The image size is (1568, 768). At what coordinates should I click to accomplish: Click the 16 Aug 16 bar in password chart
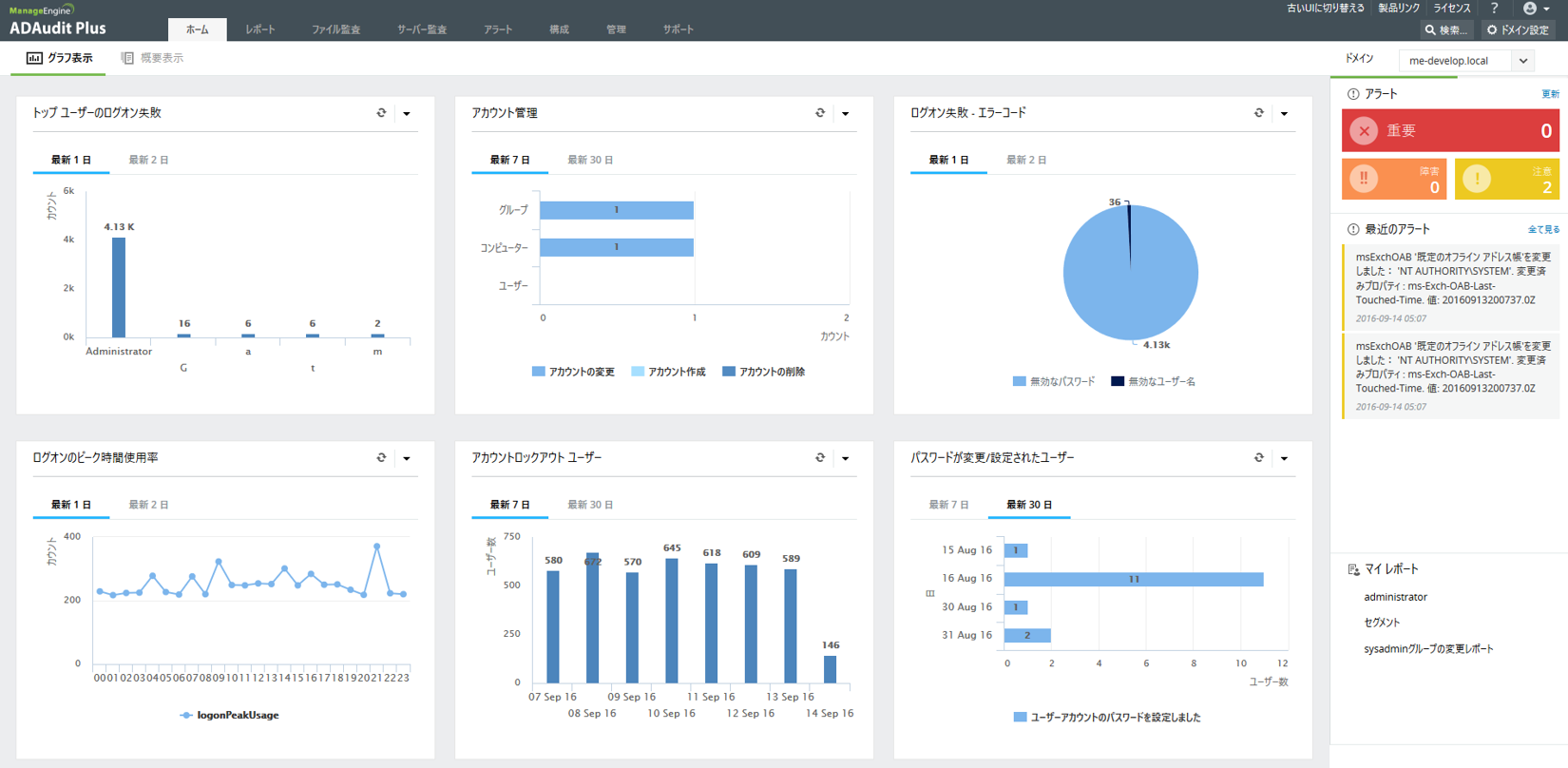1133,580
